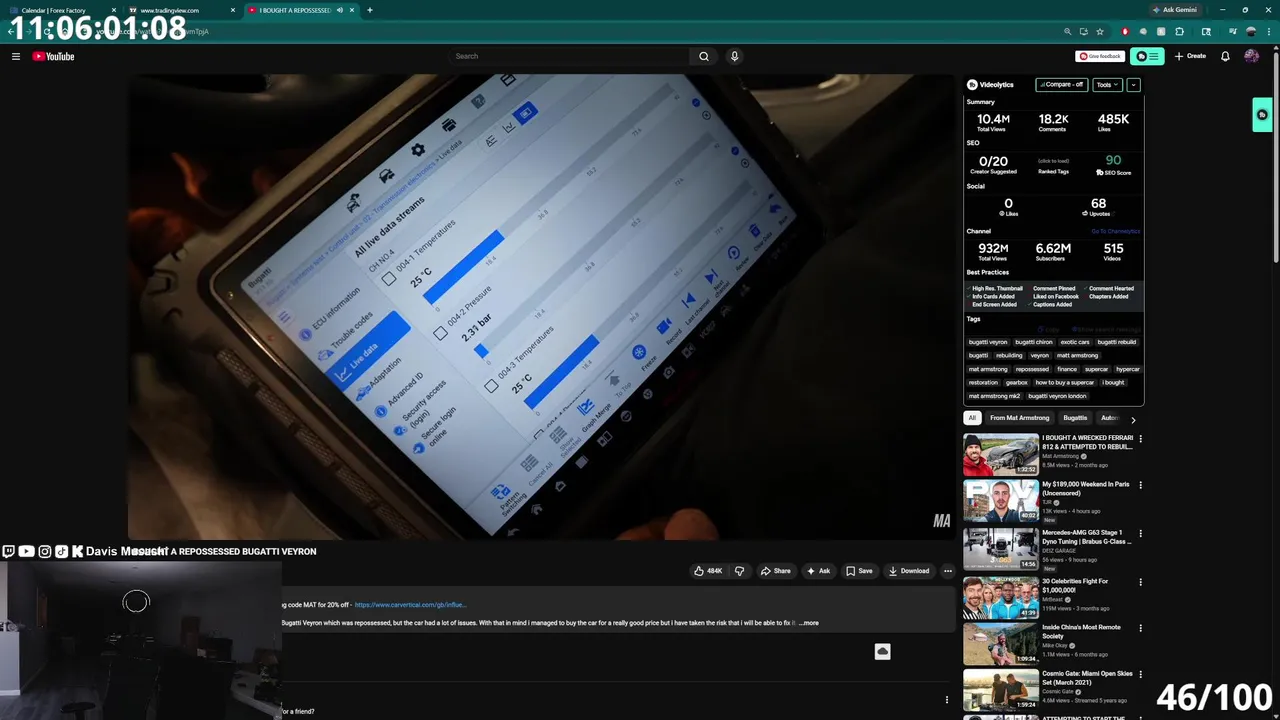This screenshot has width=1280, height=720.
Task: Open options menu for Mercedes-AMG G63 video
Action: [1140, 533]
